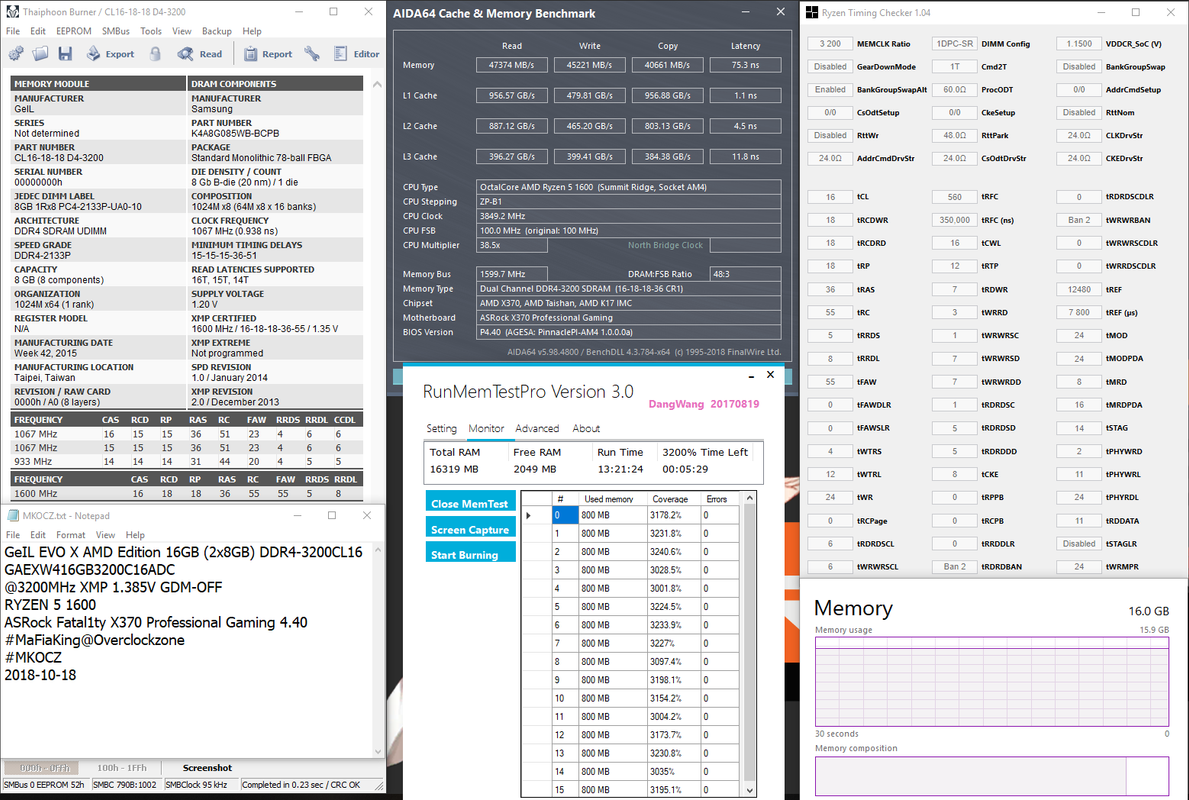Switch to Monitor tab in RunMemTestPro
This screenshot has height=800, width=1189.
pyautogui.click(x=486, y=428)
